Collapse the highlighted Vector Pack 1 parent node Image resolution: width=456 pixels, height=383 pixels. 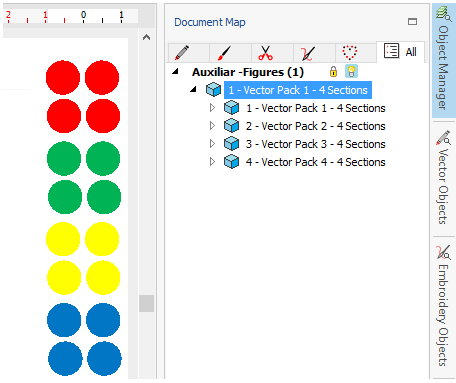tap(194, 89)
